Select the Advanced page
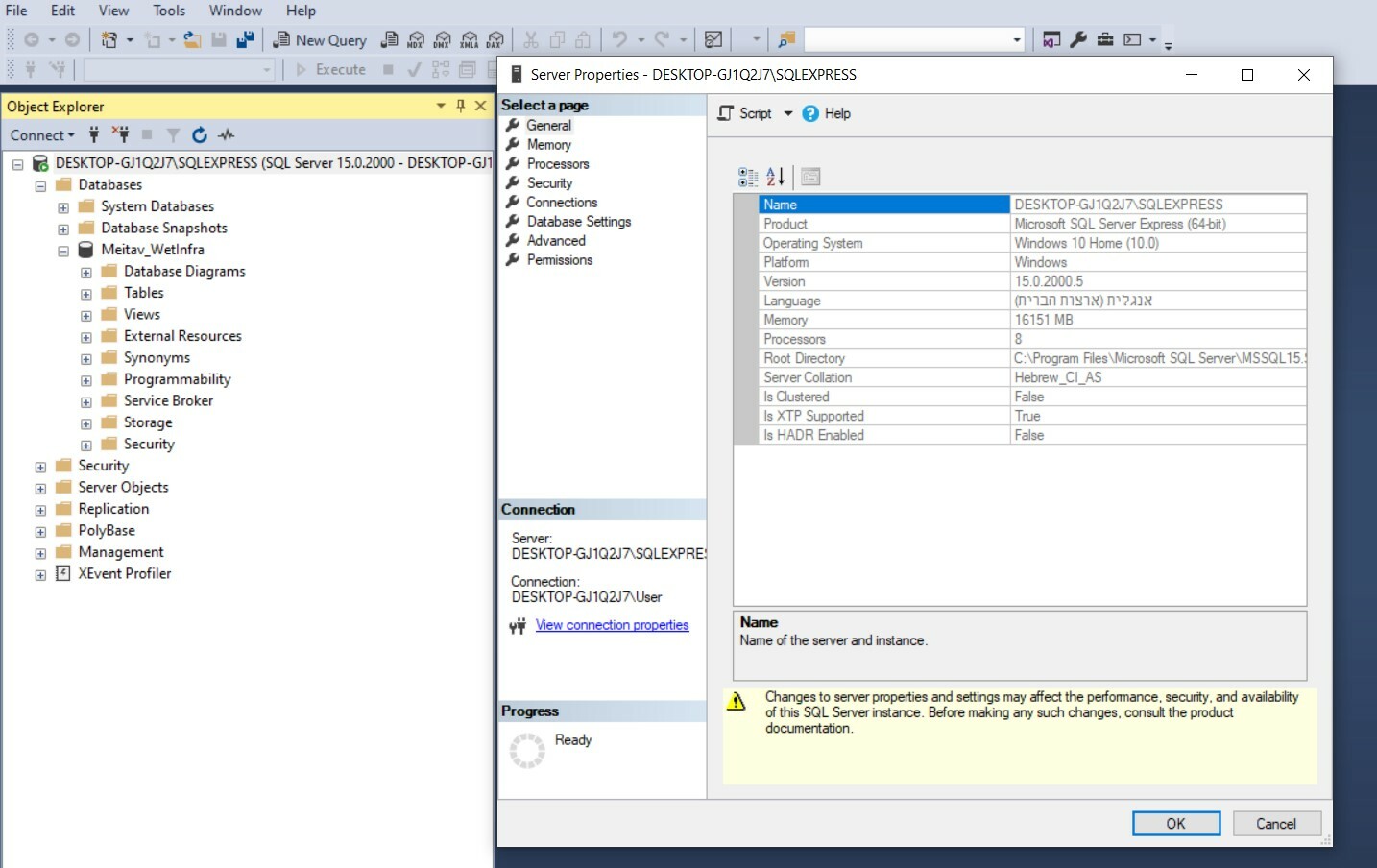The height and width of the screenshot is (868, 1377). click(x=556, y=241)
